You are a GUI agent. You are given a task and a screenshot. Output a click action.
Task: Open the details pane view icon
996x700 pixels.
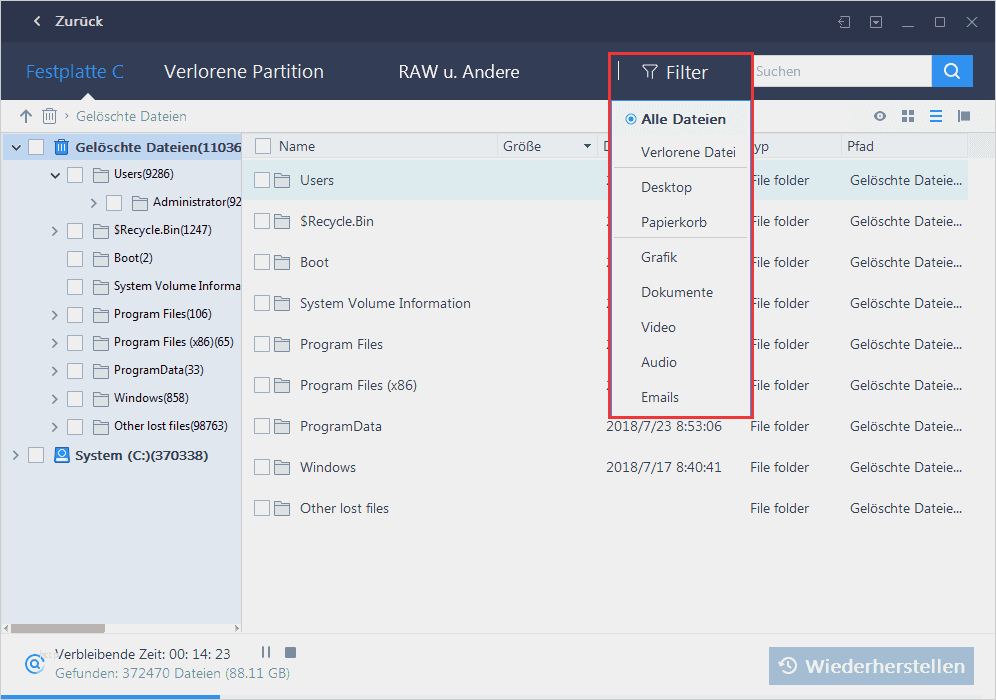tap(964, 116)
